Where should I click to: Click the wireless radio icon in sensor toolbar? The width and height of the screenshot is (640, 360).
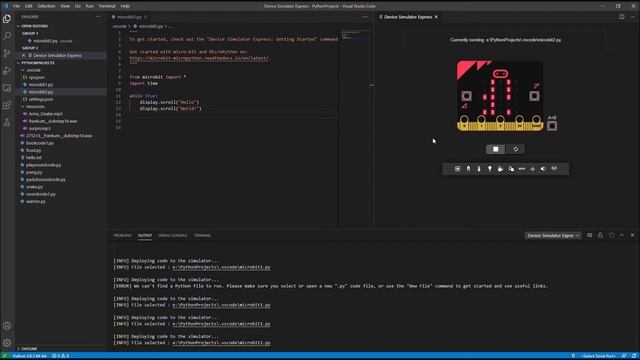pyautogui.click(x=554, y=169)
